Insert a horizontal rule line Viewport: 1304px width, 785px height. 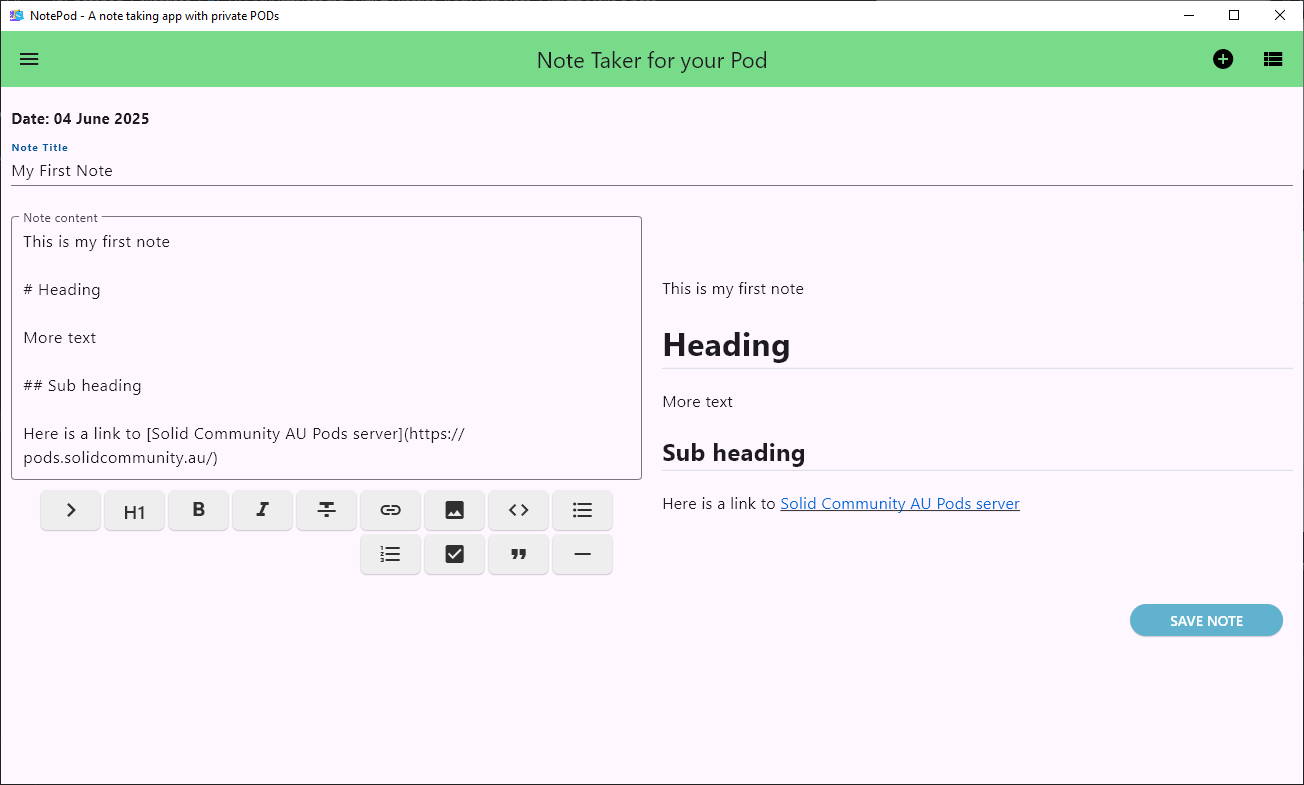point(583,554)
